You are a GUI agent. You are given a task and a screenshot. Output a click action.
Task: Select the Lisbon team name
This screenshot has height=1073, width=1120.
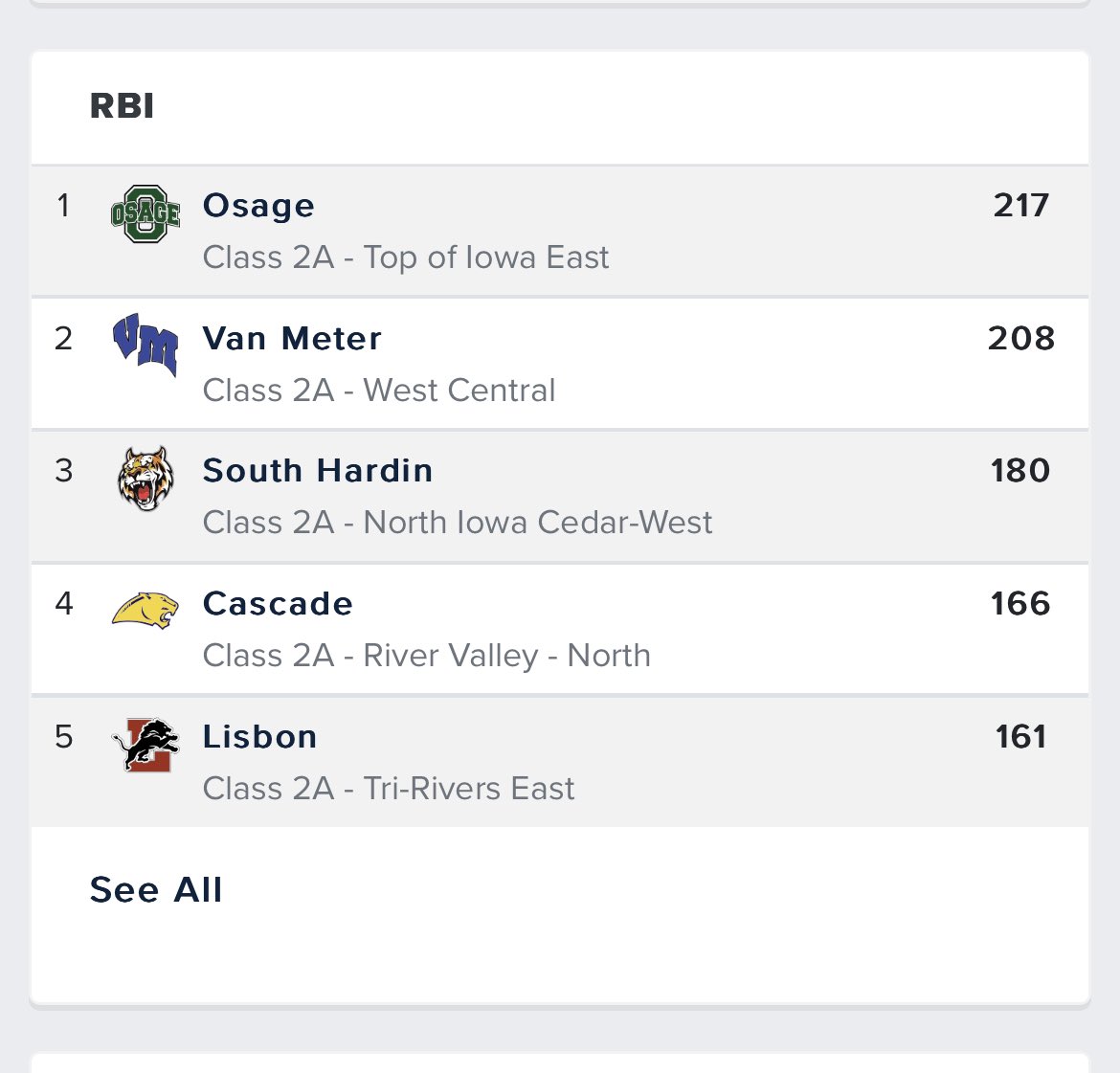260,736
